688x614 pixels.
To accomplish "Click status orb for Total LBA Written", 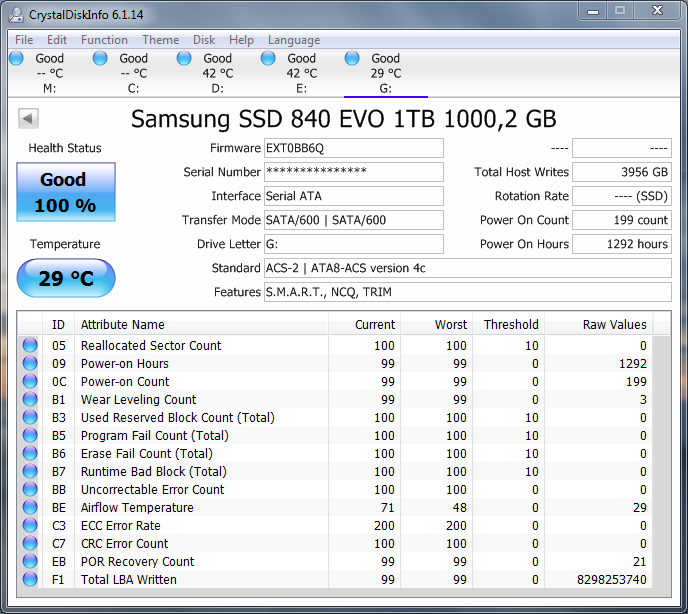I will (x=30, y=579).
